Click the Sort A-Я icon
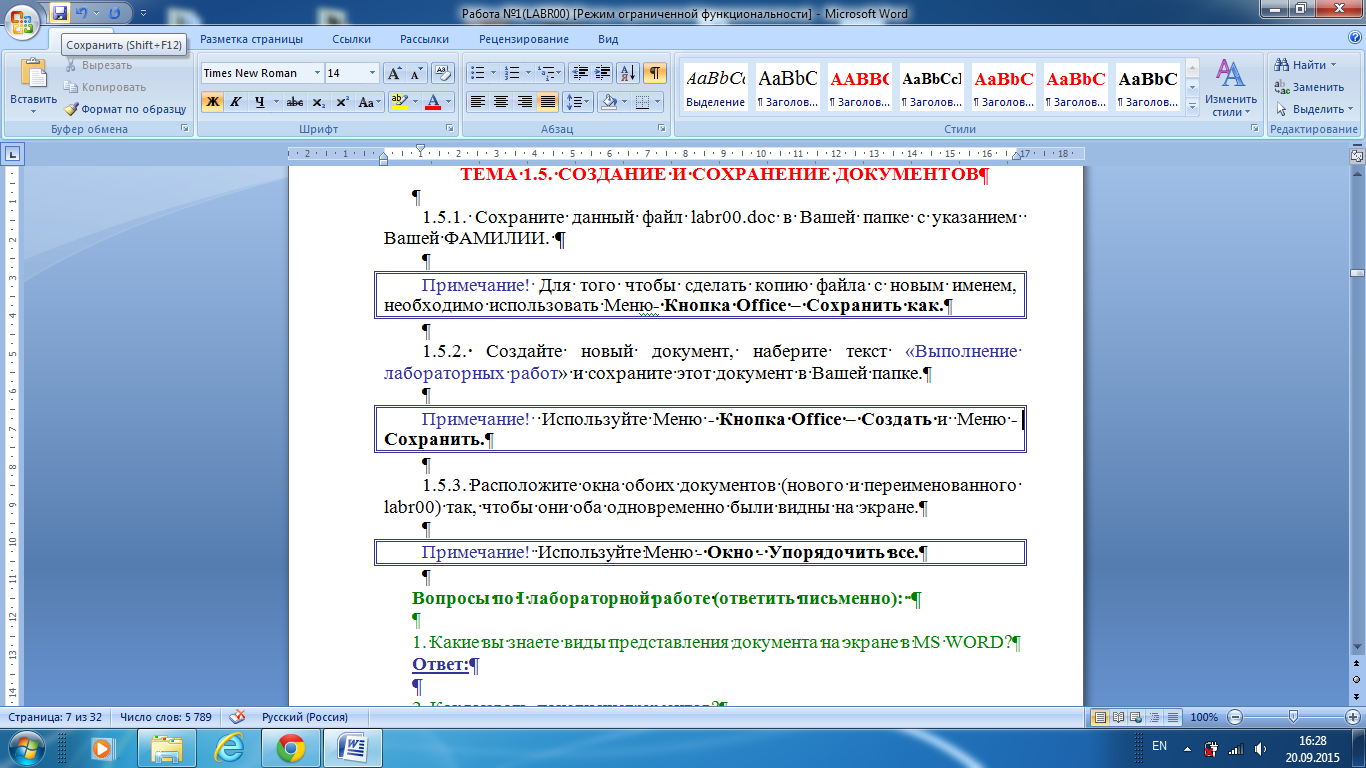 pyautogui.click(x=629, y=73)
